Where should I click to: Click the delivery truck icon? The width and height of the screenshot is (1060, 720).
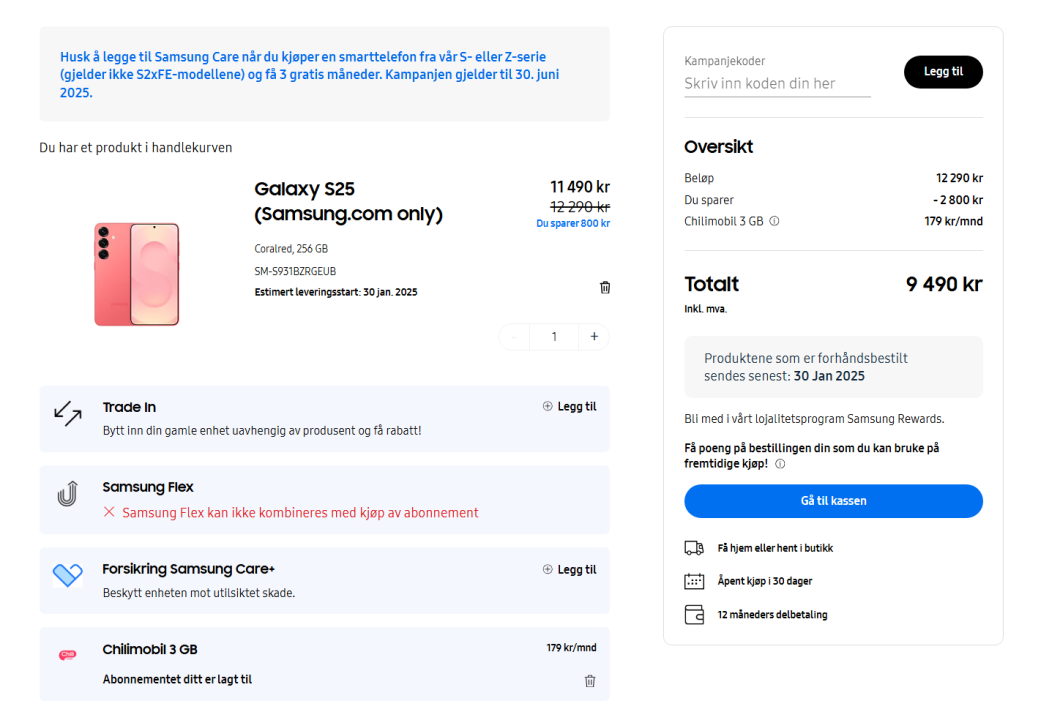point(694,548)
